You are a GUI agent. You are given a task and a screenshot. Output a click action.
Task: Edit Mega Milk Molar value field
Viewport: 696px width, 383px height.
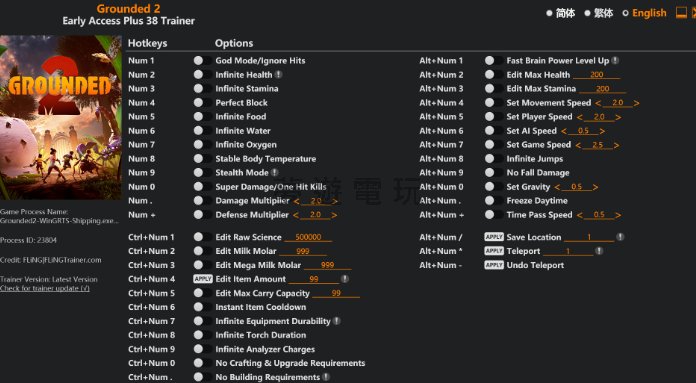coord(328,265)
